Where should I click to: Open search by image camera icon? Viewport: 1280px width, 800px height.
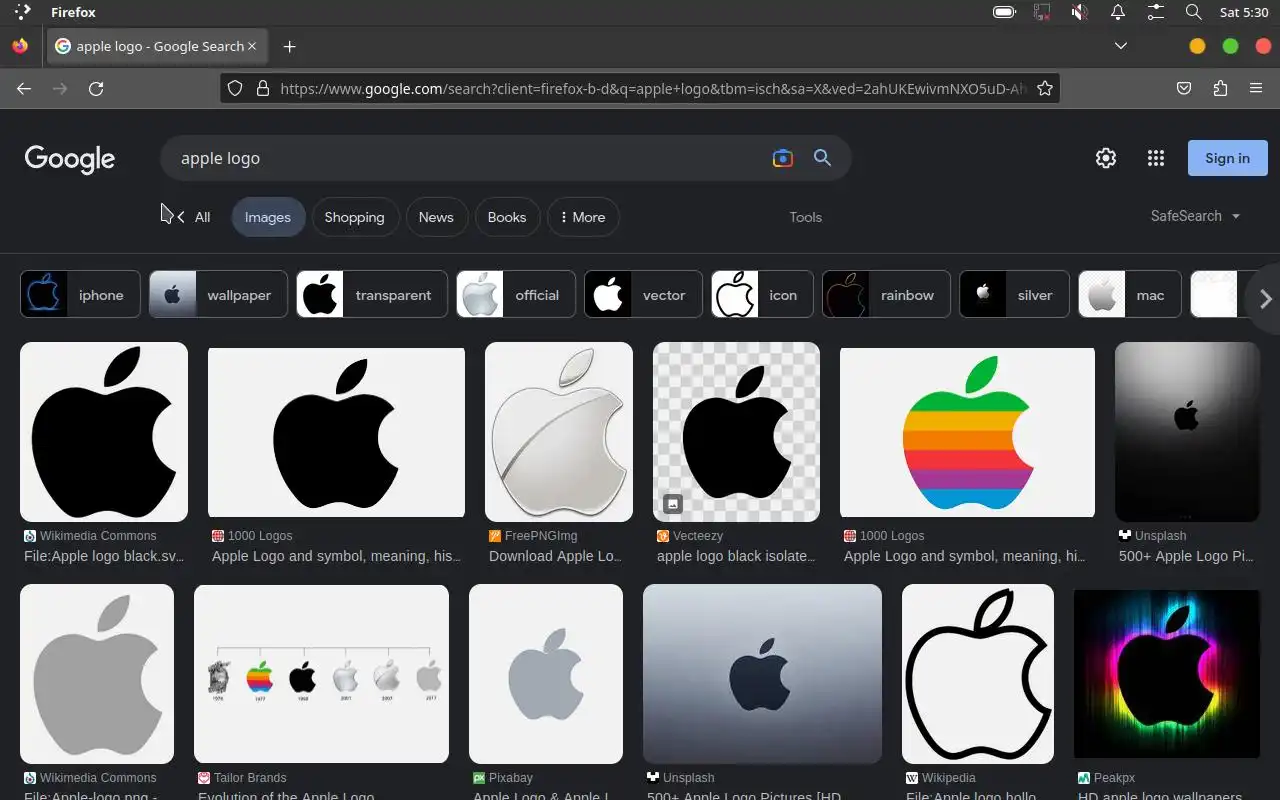(x=782, y=158)
